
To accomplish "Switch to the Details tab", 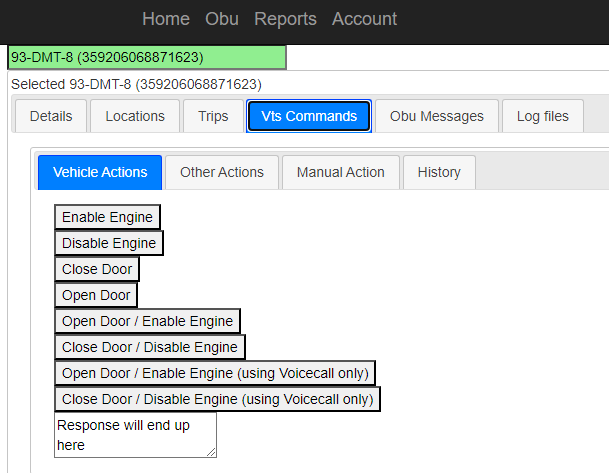I will pos(51,116).
